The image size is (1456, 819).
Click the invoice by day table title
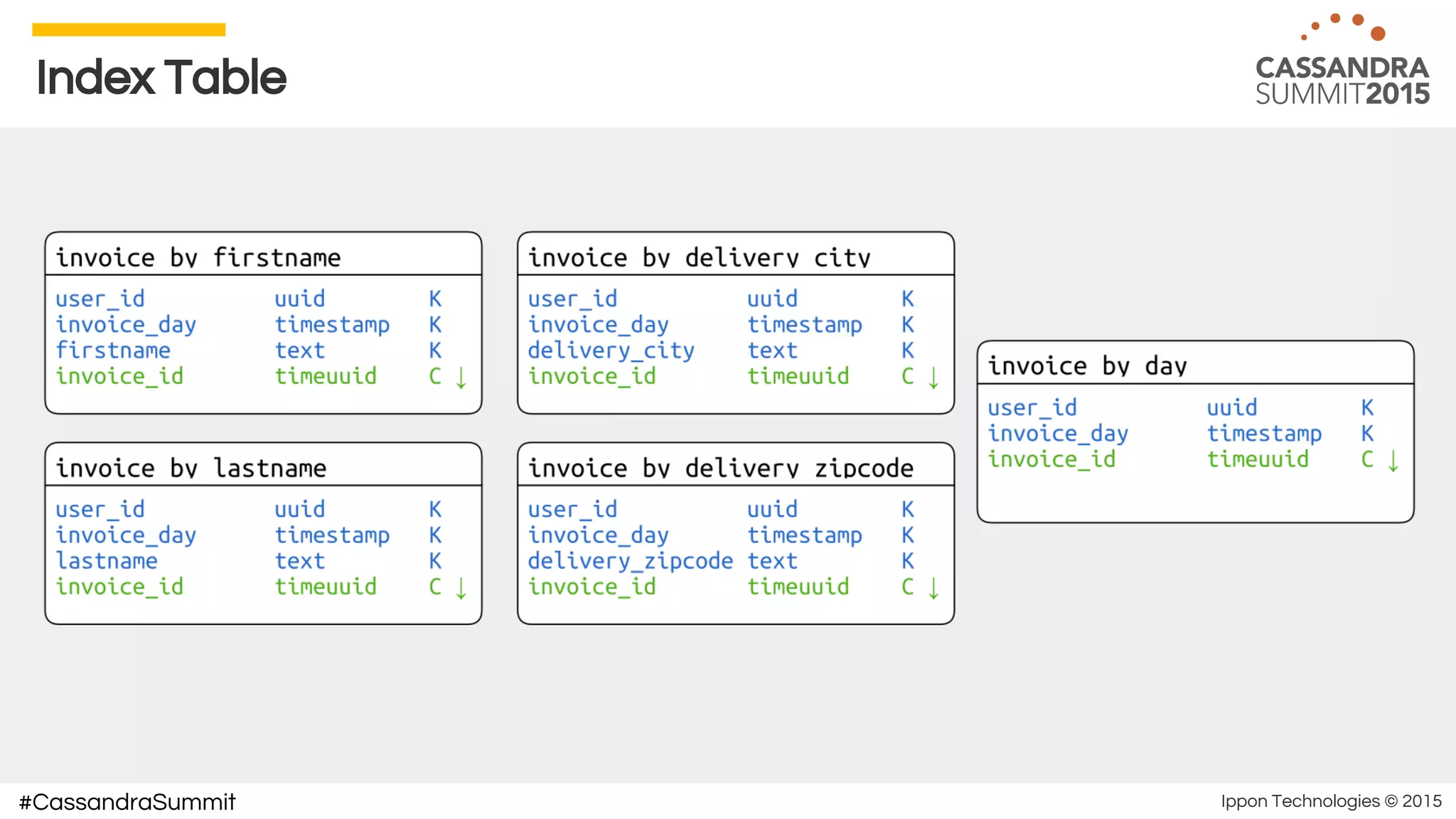1087,365
